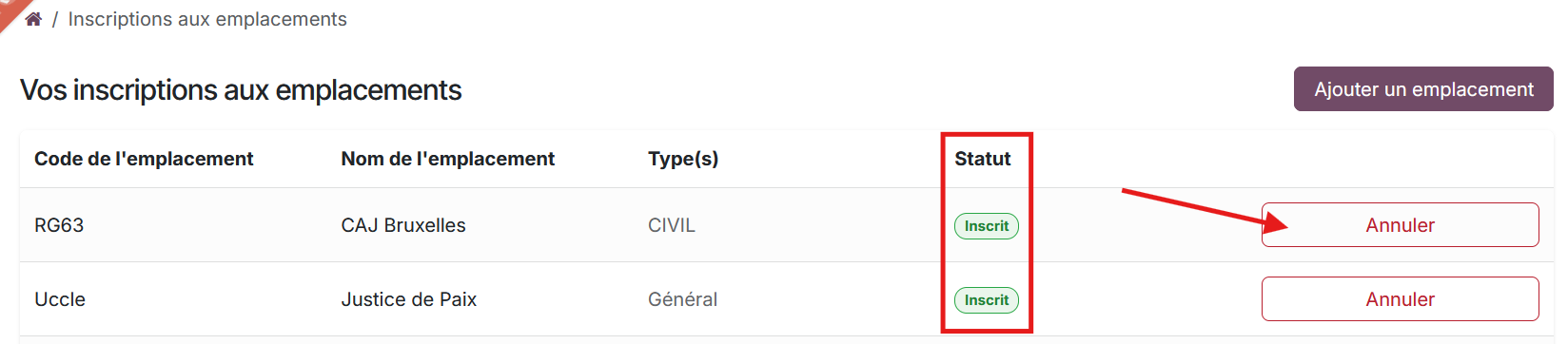Screen dimensions: 1568x344
Task: Click the Justice de Paix name cell
Action: coord(409,299)
